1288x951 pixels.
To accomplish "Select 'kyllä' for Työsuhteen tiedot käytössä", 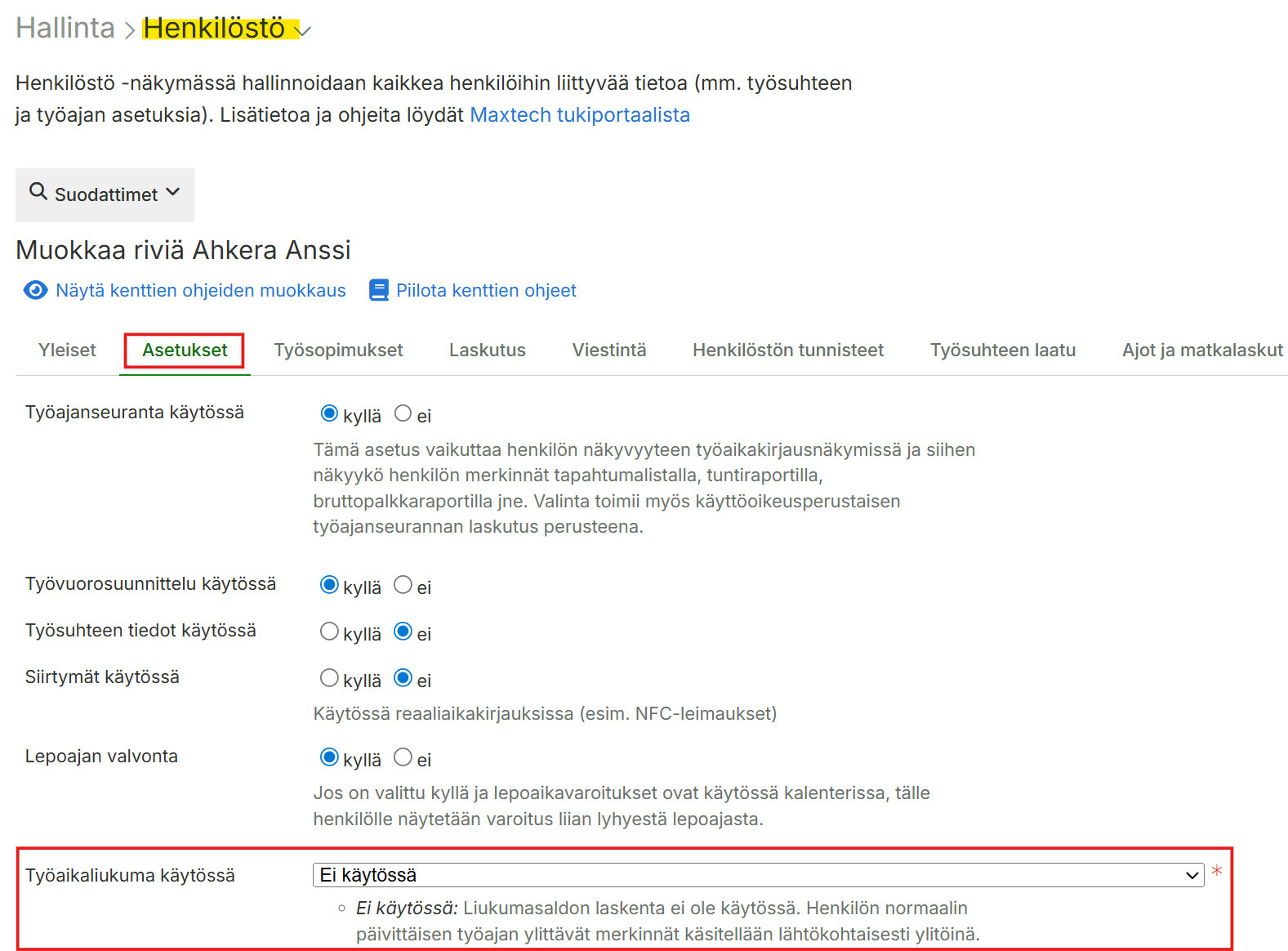I will coord(329,632).
